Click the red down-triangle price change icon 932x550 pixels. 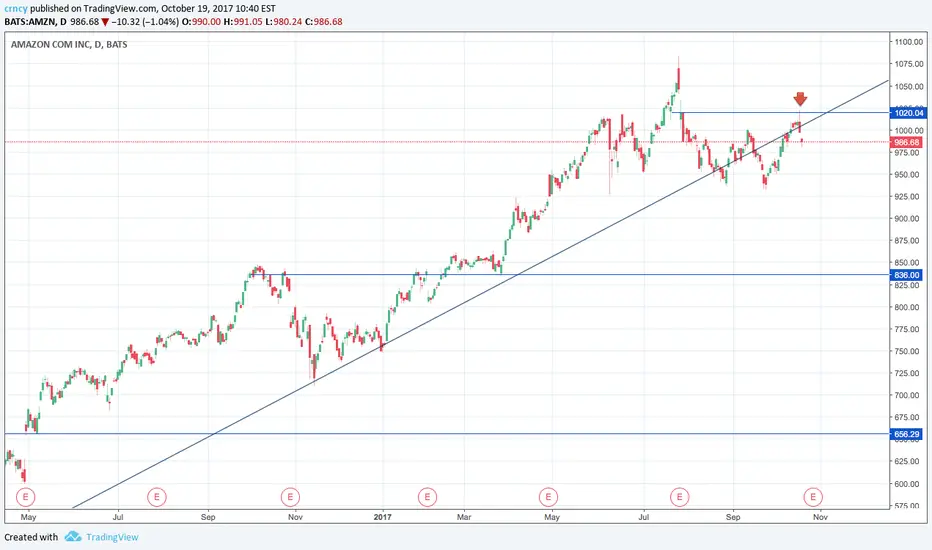click(105, 22)
